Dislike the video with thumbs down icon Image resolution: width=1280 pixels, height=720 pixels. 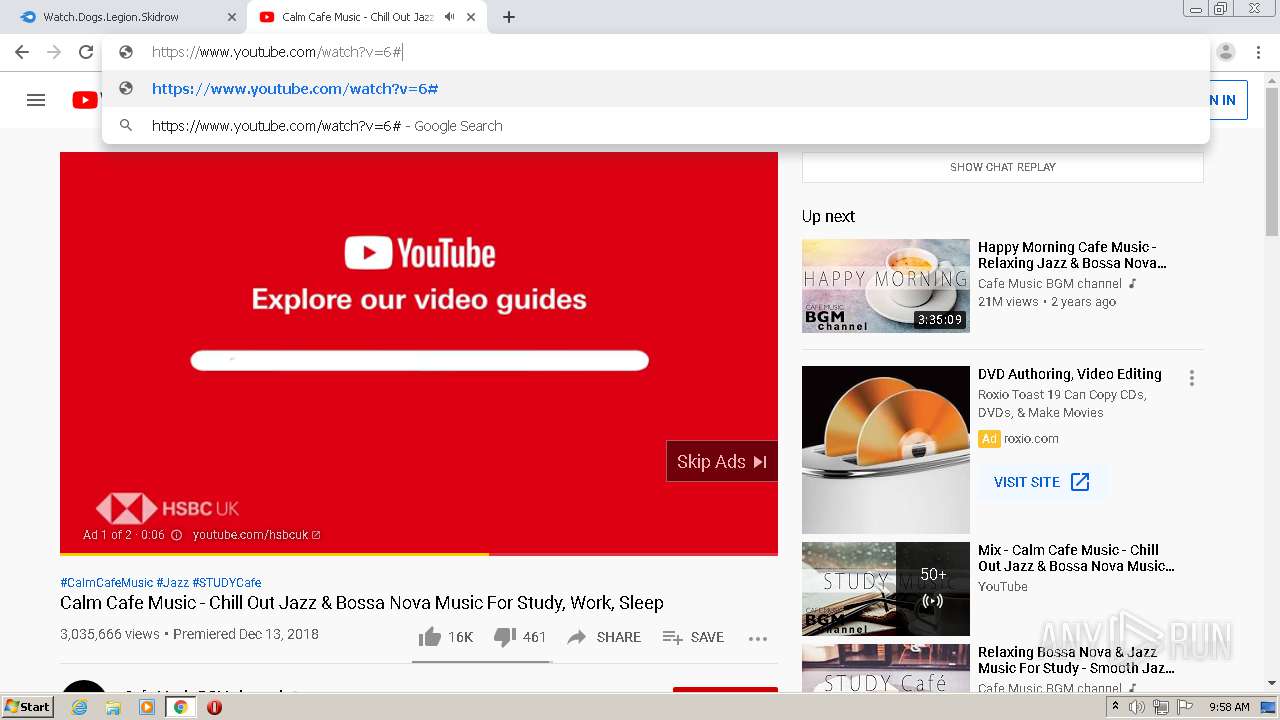coord(505,637)
